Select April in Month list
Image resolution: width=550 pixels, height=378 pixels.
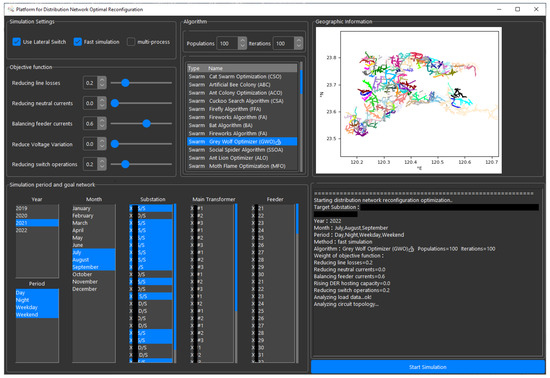coord(93,230)
